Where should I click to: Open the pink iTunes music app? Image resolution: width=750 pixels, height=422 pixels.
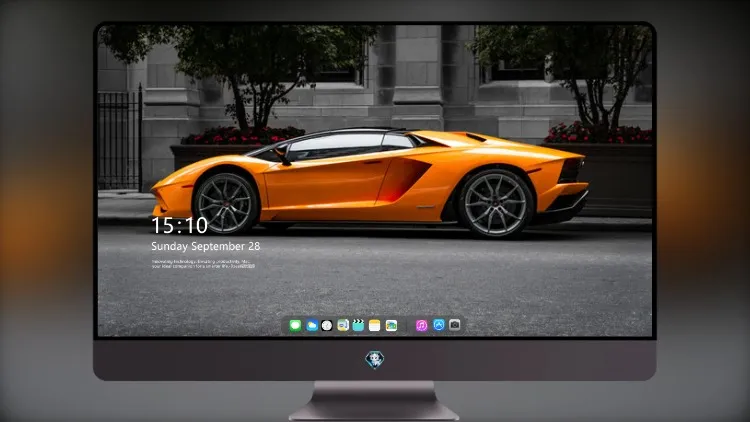point(421,325)
